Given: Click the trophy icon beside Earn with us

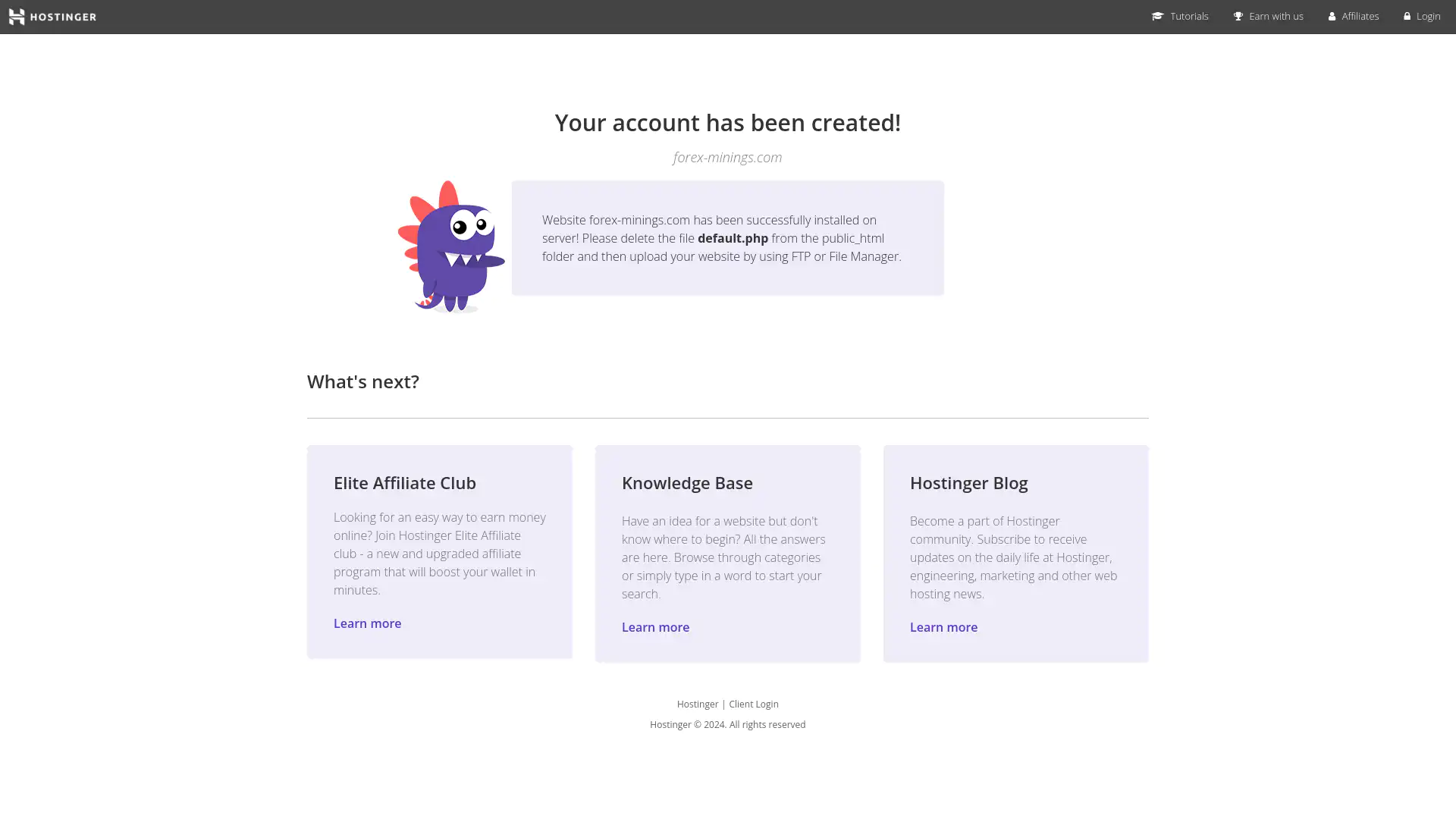Looking at the screenshot, I should 1238,16.
